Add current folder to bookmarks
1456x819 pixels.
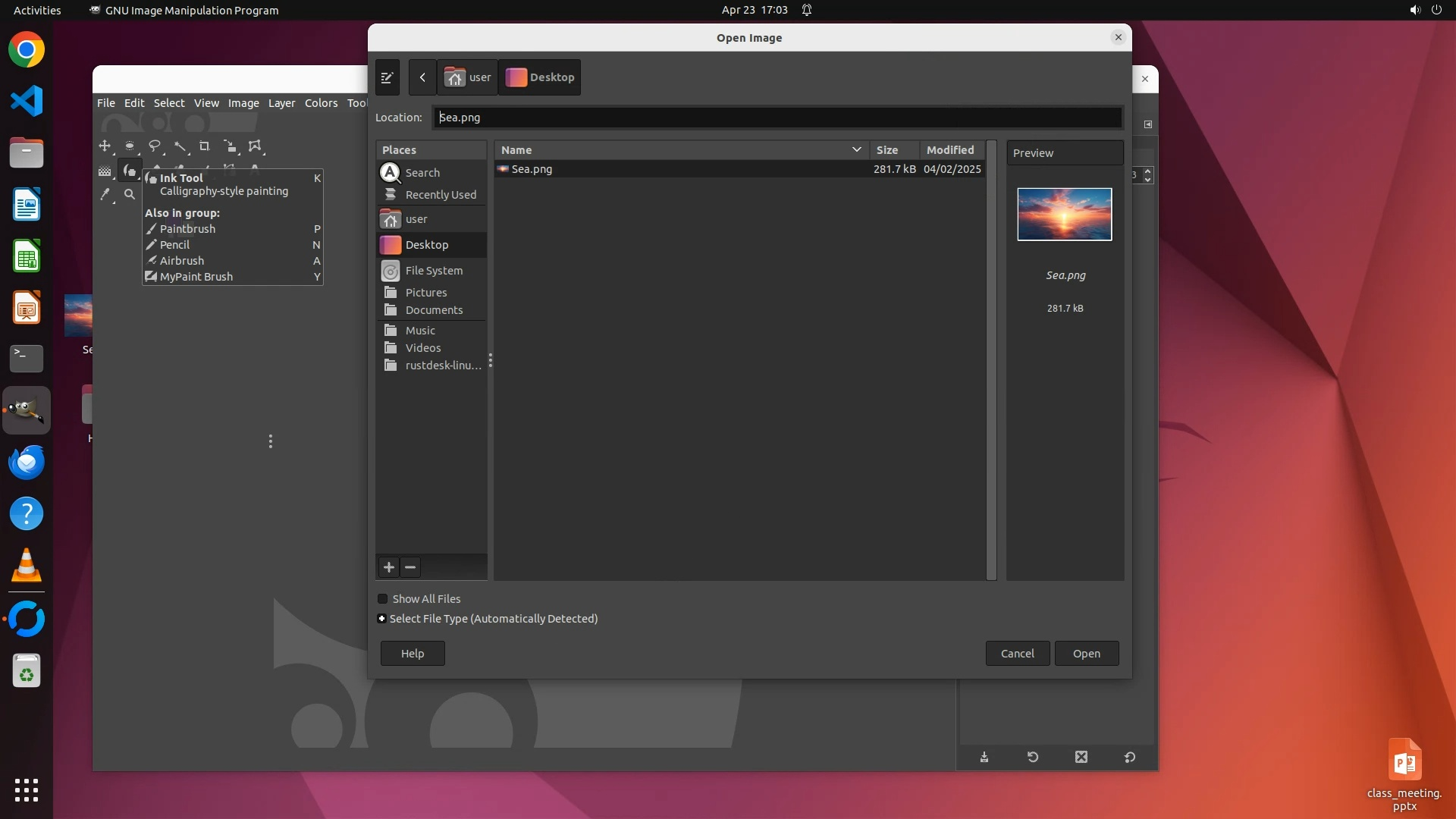pos(389,567)
